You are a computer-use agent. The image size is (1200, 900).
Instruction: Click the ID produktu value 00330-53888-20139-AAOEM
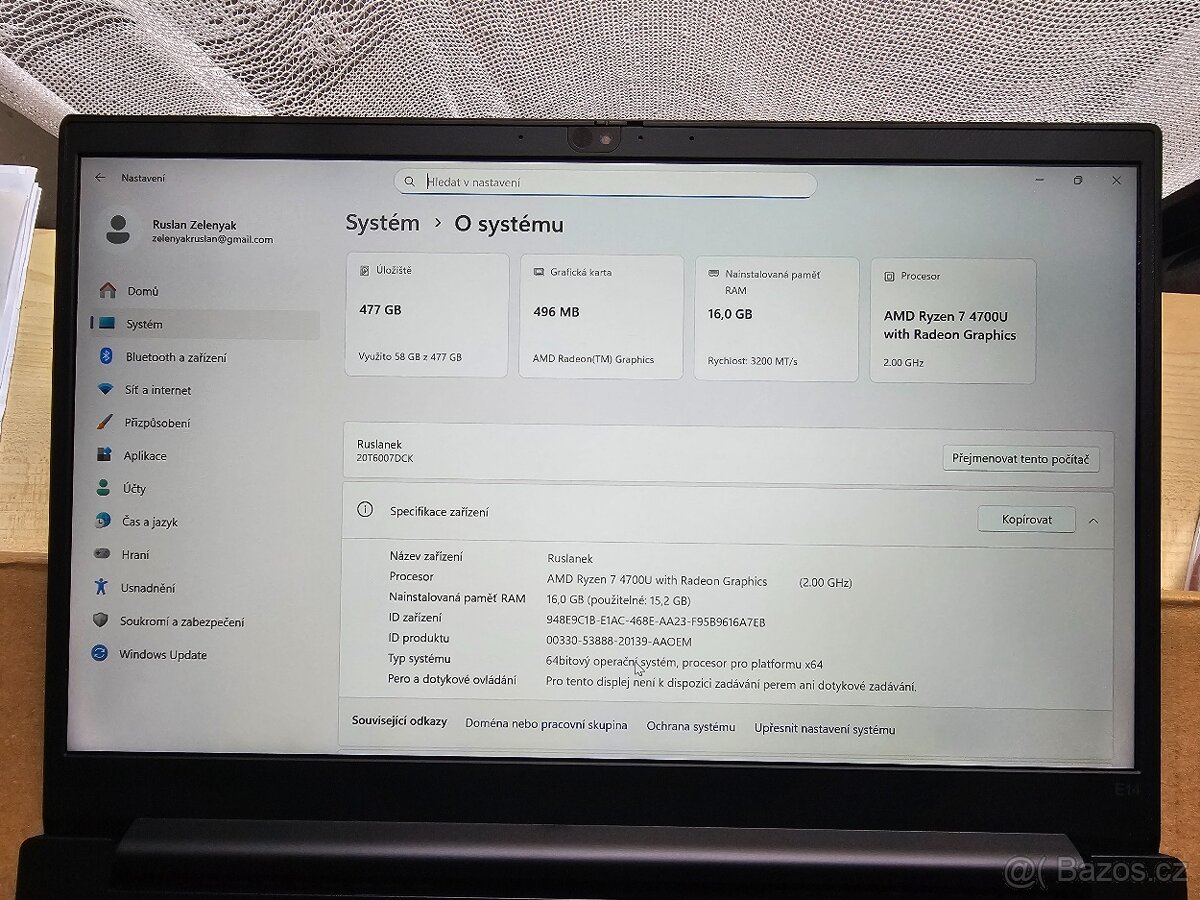click(619, 641)
